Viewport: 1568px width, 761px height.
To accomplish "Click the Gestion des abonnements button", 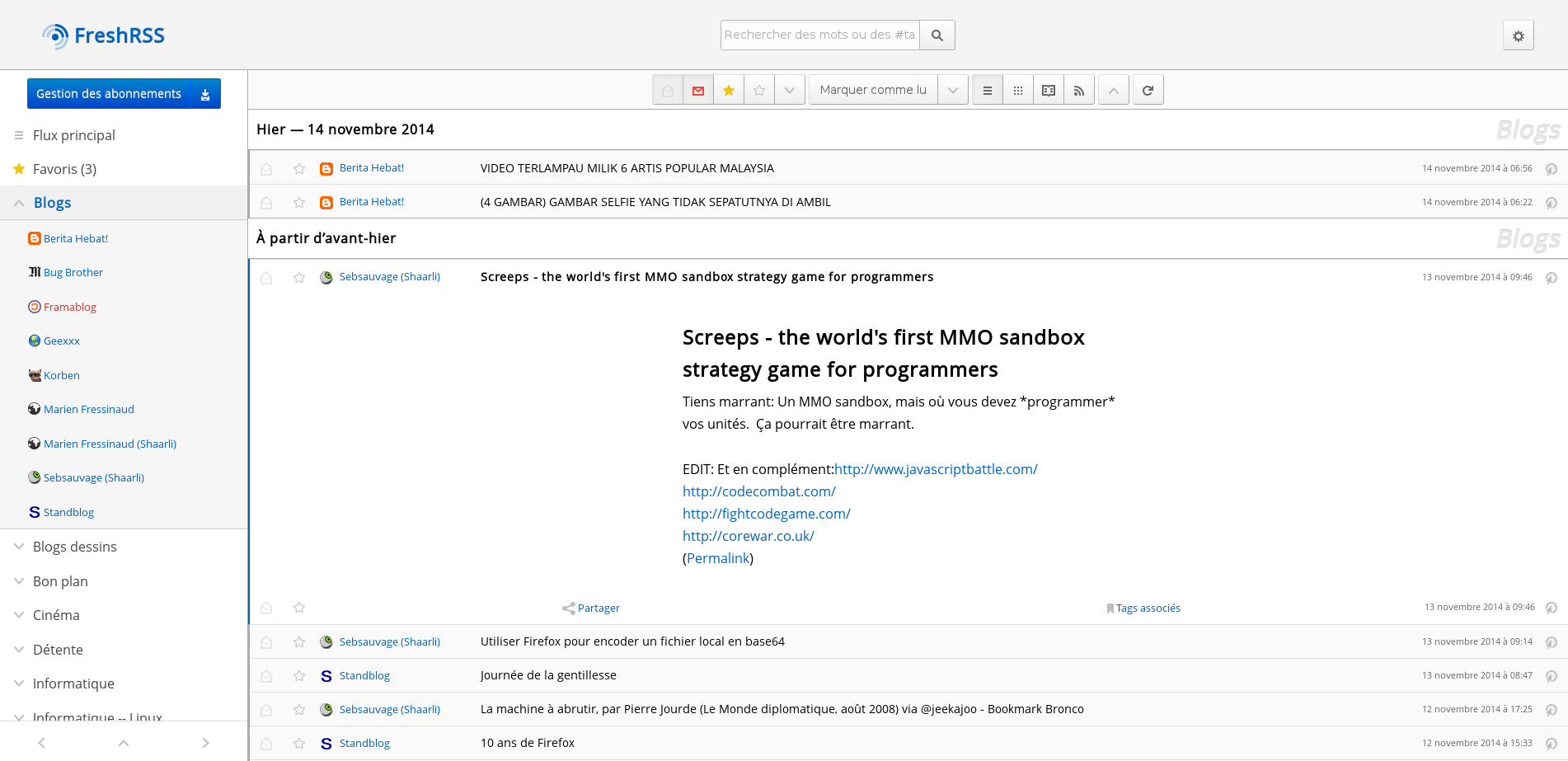I will tap(109, 94).
